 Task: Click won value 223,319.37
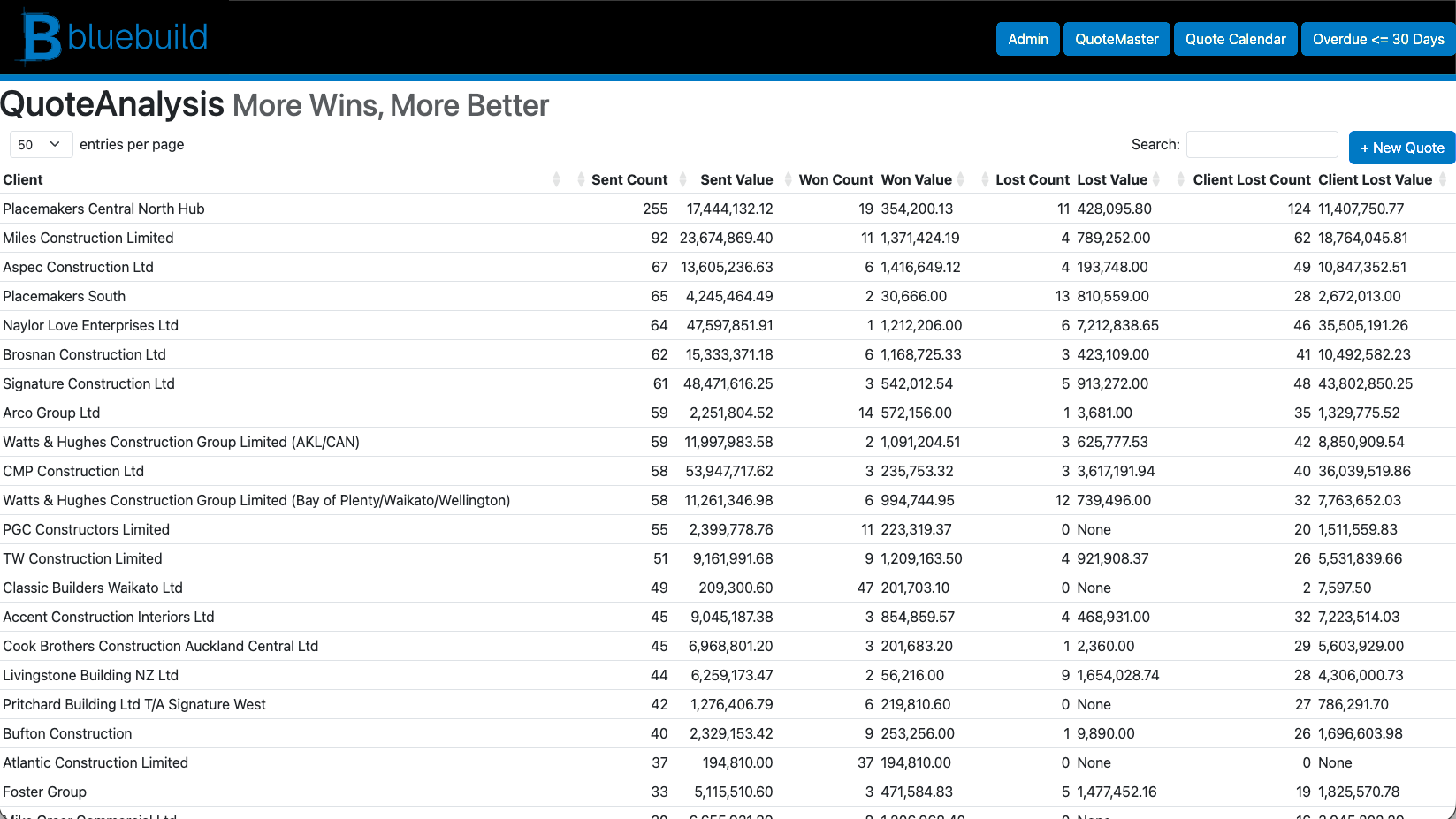(x=916, y=529)
